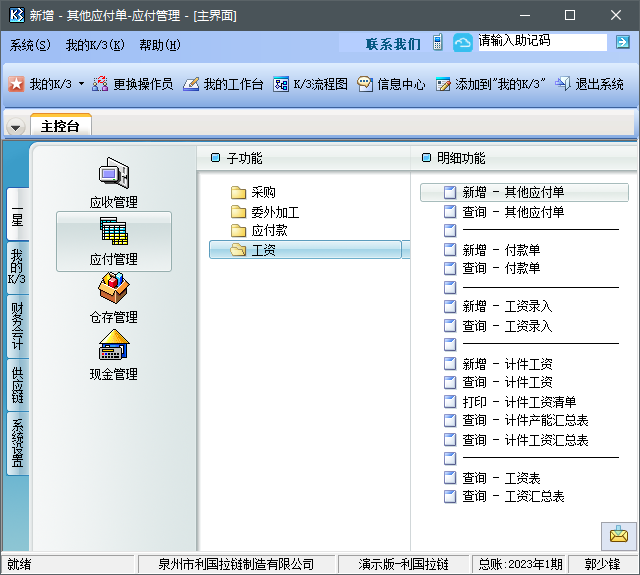The image size is (640, 575).
Task: Open 新增 - 付款单 in 明细功能
Action: (x=500, y=250)
